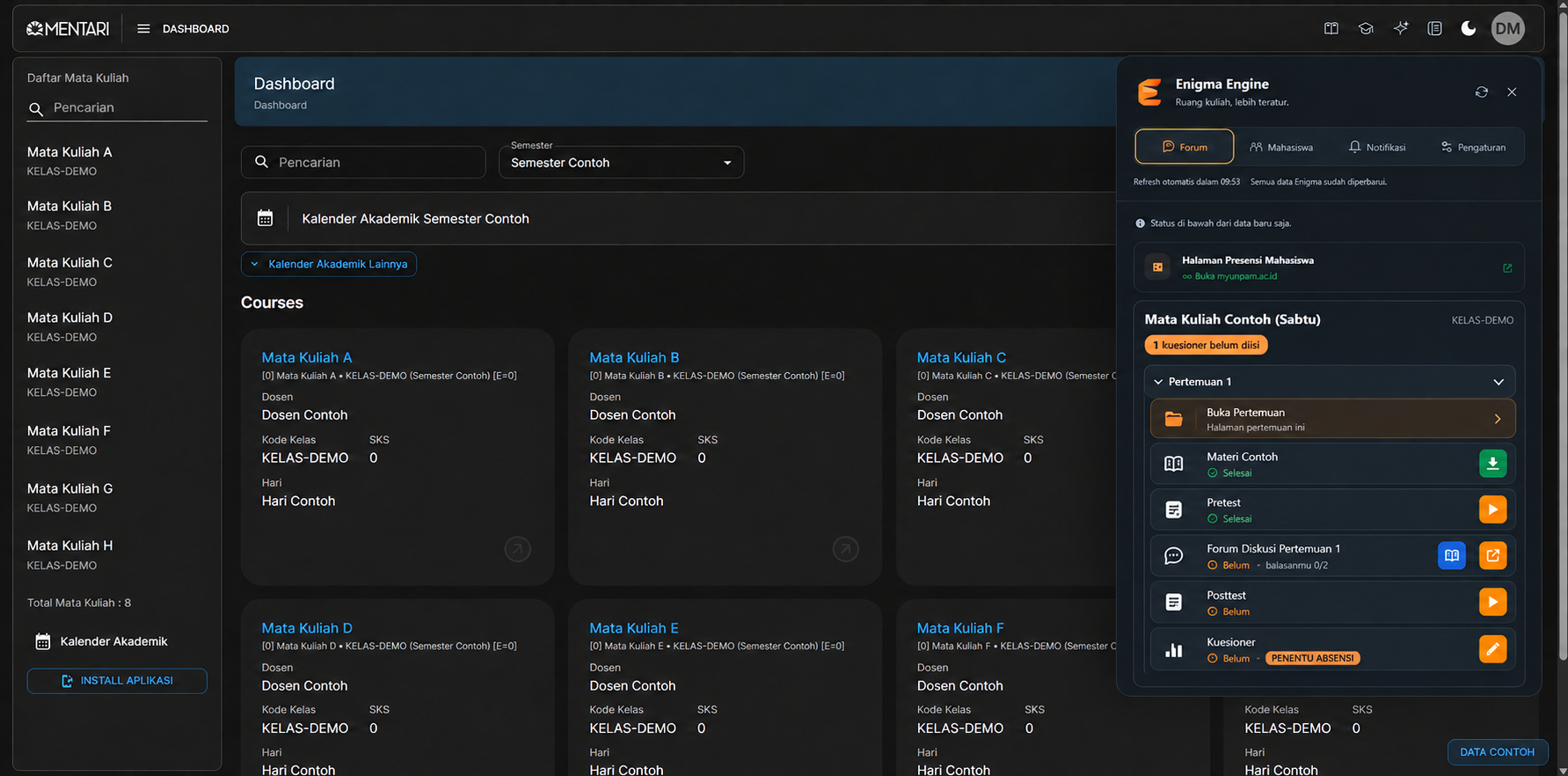Click the Materi Contoh book icon
This screenshot has height=776, width=1568.
click(x=1174, y=464)
